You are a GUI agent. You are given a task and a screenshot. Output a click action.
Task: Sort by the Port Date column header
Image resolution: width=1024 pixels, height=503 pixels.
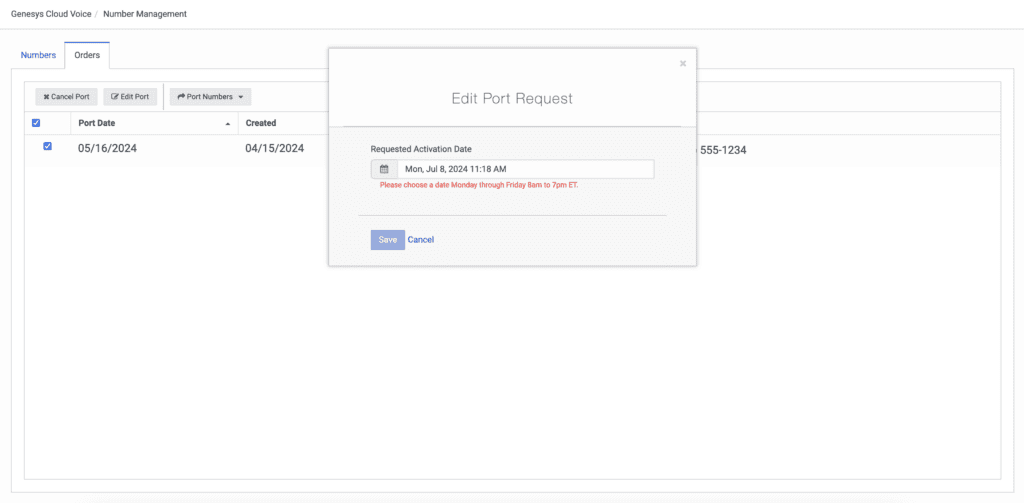(x=96, y=123)
